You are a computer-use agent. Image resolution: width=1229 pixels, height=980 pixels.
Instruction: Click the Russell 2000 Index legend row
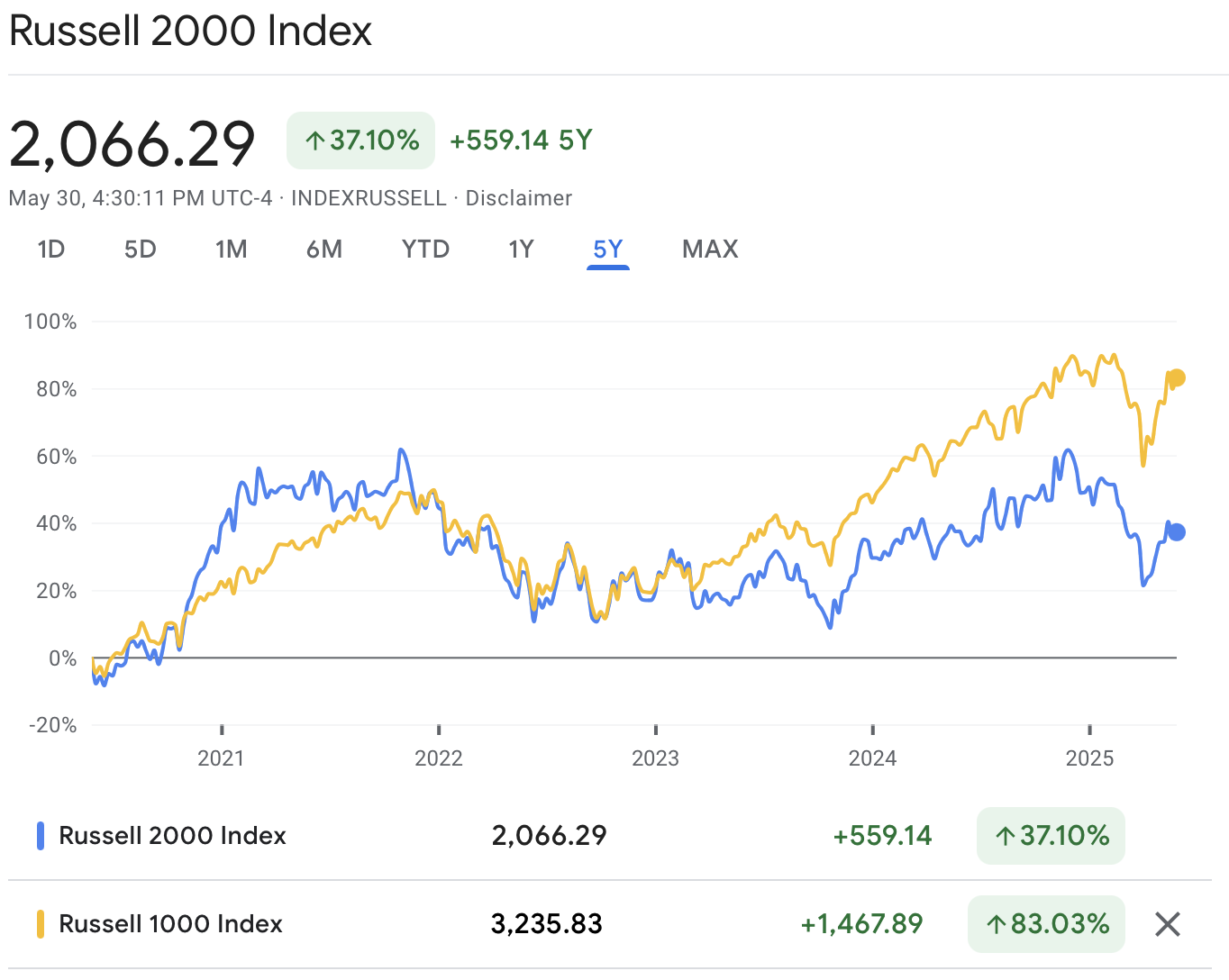(x=172, y=836)
